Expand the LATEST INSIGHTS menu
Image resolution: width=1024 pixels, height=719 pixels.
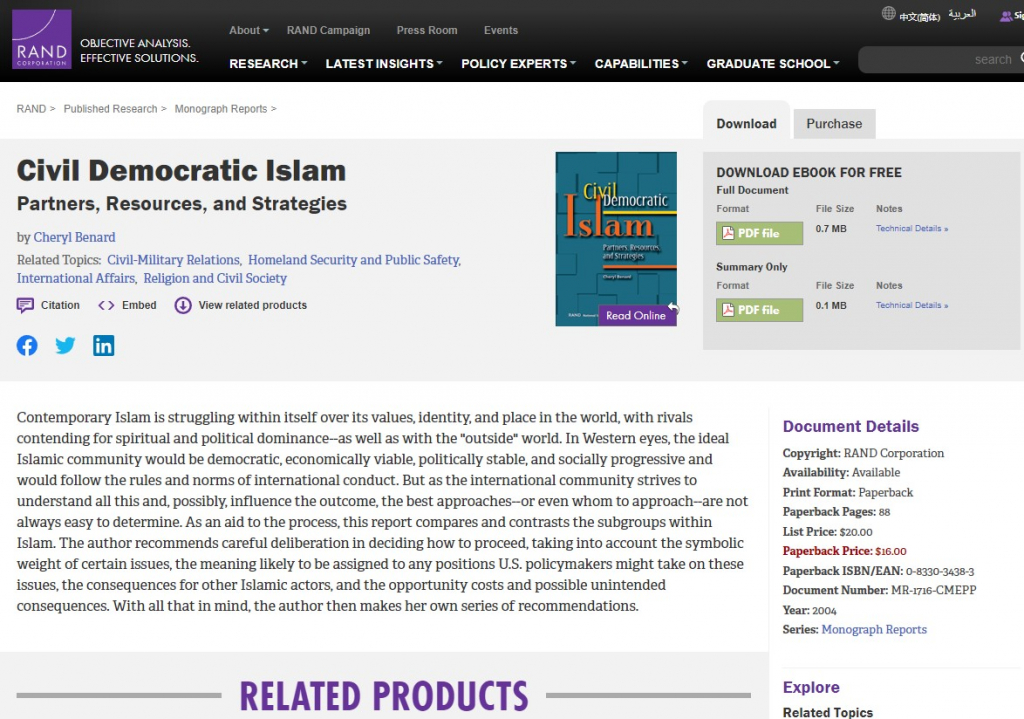click(384, 63)
